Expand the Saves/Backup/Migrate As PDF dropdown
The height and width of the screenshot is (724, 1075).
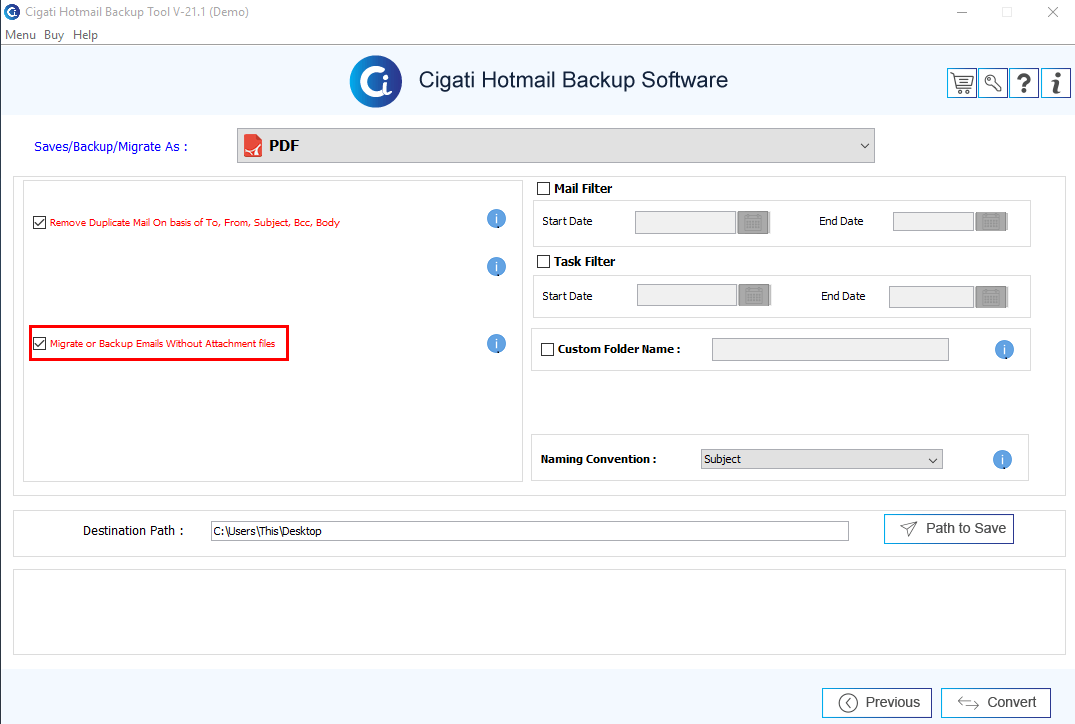[x=555, y=145]
